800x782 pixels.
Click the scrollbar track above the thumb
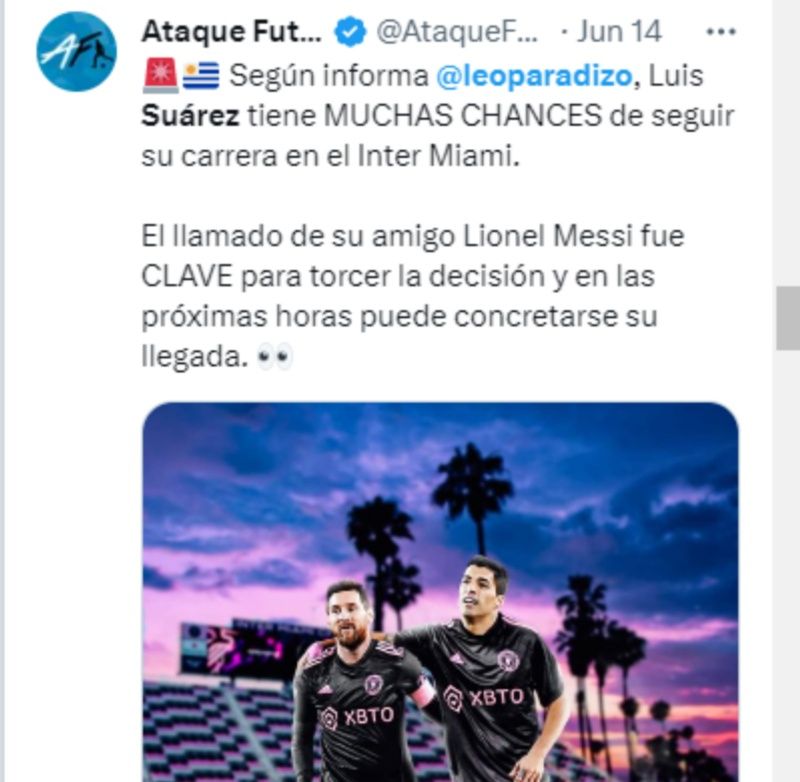[x=788, y=143]
